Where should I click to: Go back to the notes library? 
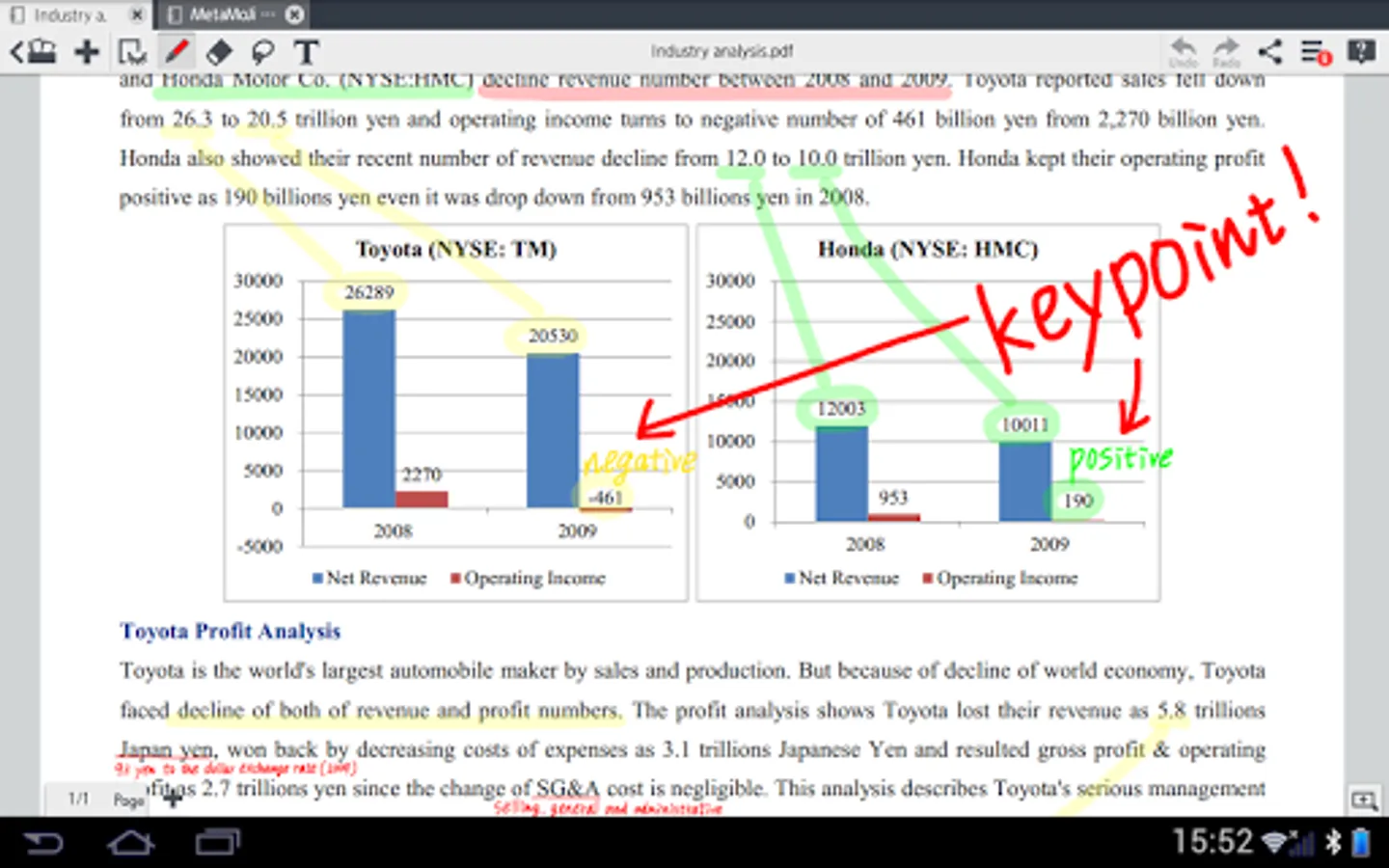(34, 51)
